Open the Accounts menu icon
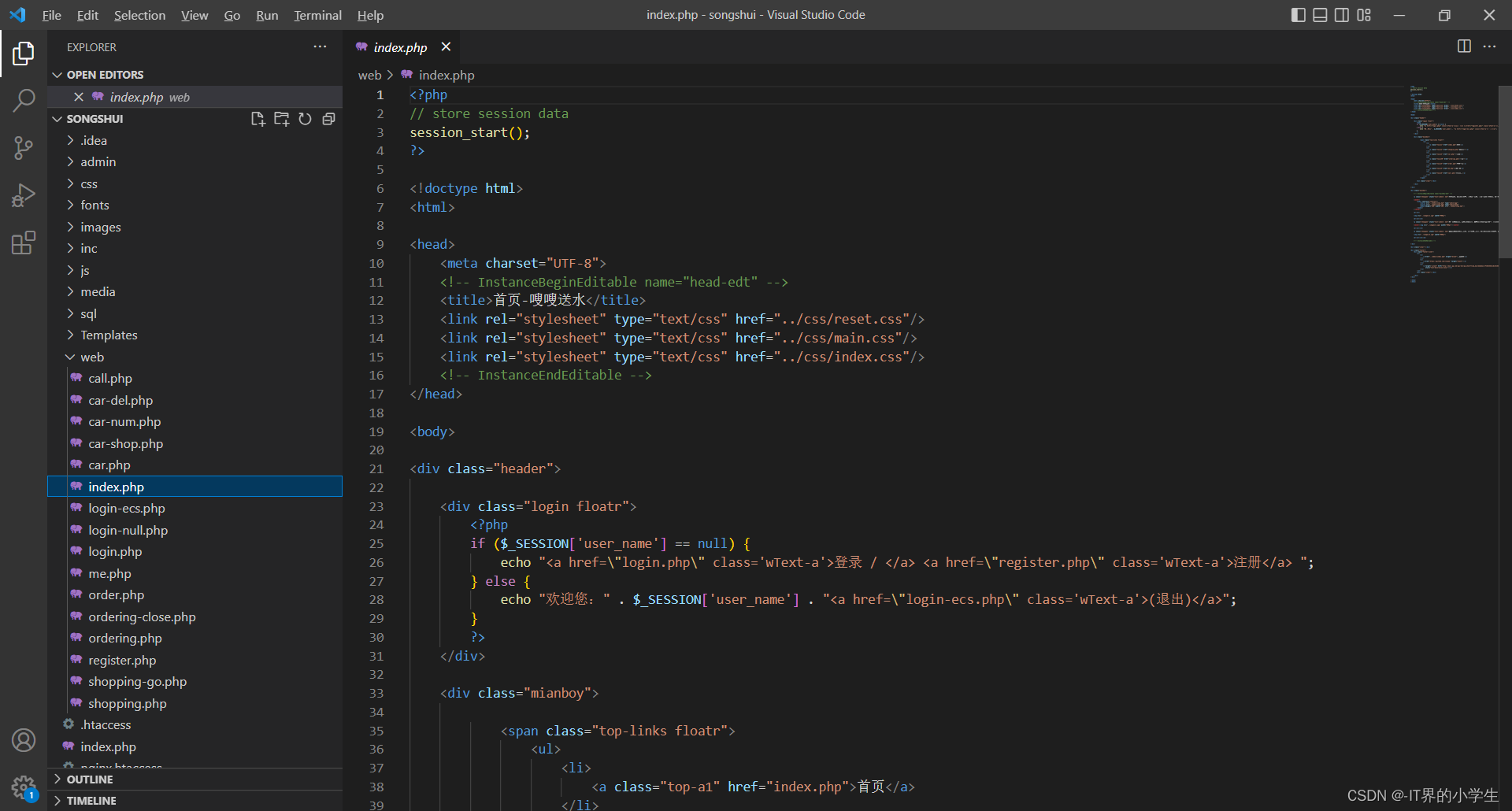The width and height of the screenshot is (1512, 811). pyautogui.click(x=24, y=740)
